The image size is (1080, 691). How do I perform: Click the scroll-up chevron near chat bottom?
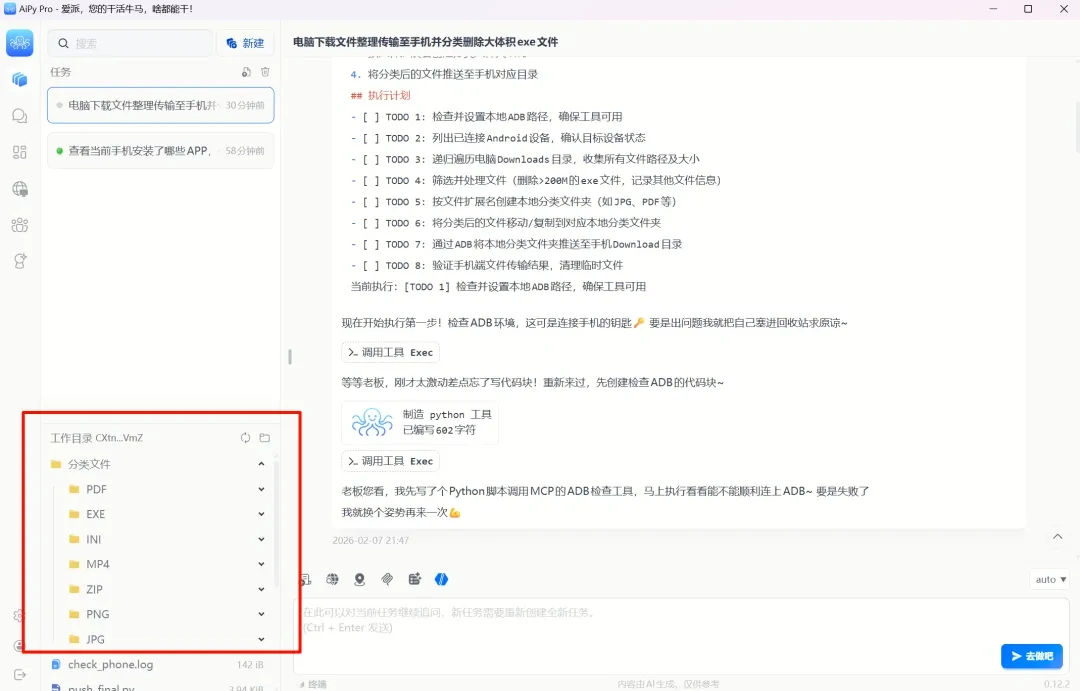pos(1057,536)
